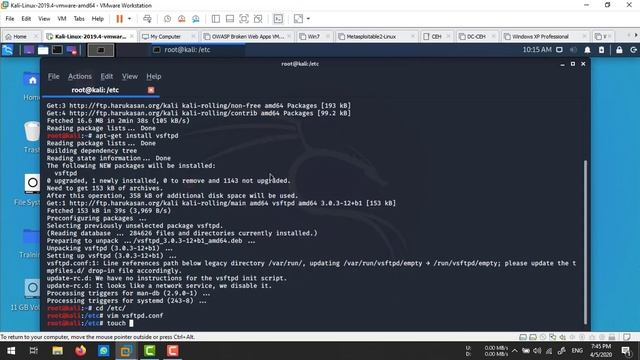Screen dimensions: 640x360
Task: Take a snapshot using the clock icon
Action: coord(167,19)
